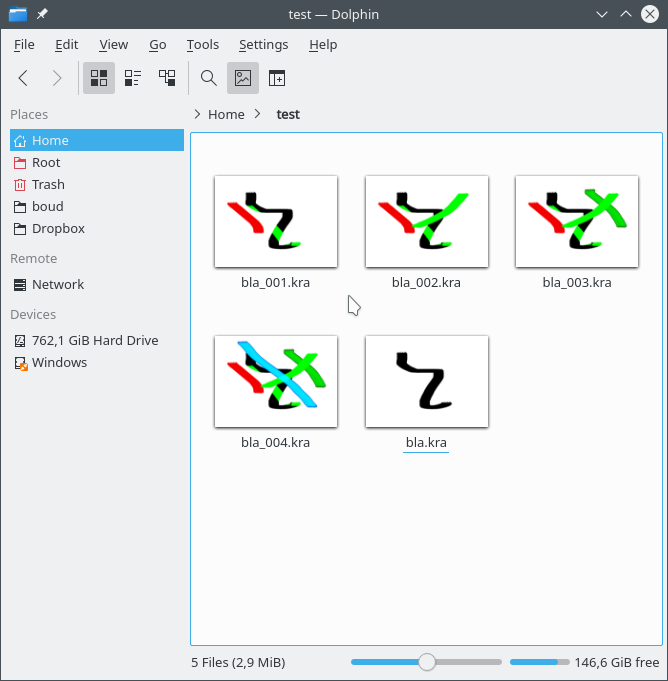
Task: Expand the breadcrumb arrow before Home
Action: (197, 114)
